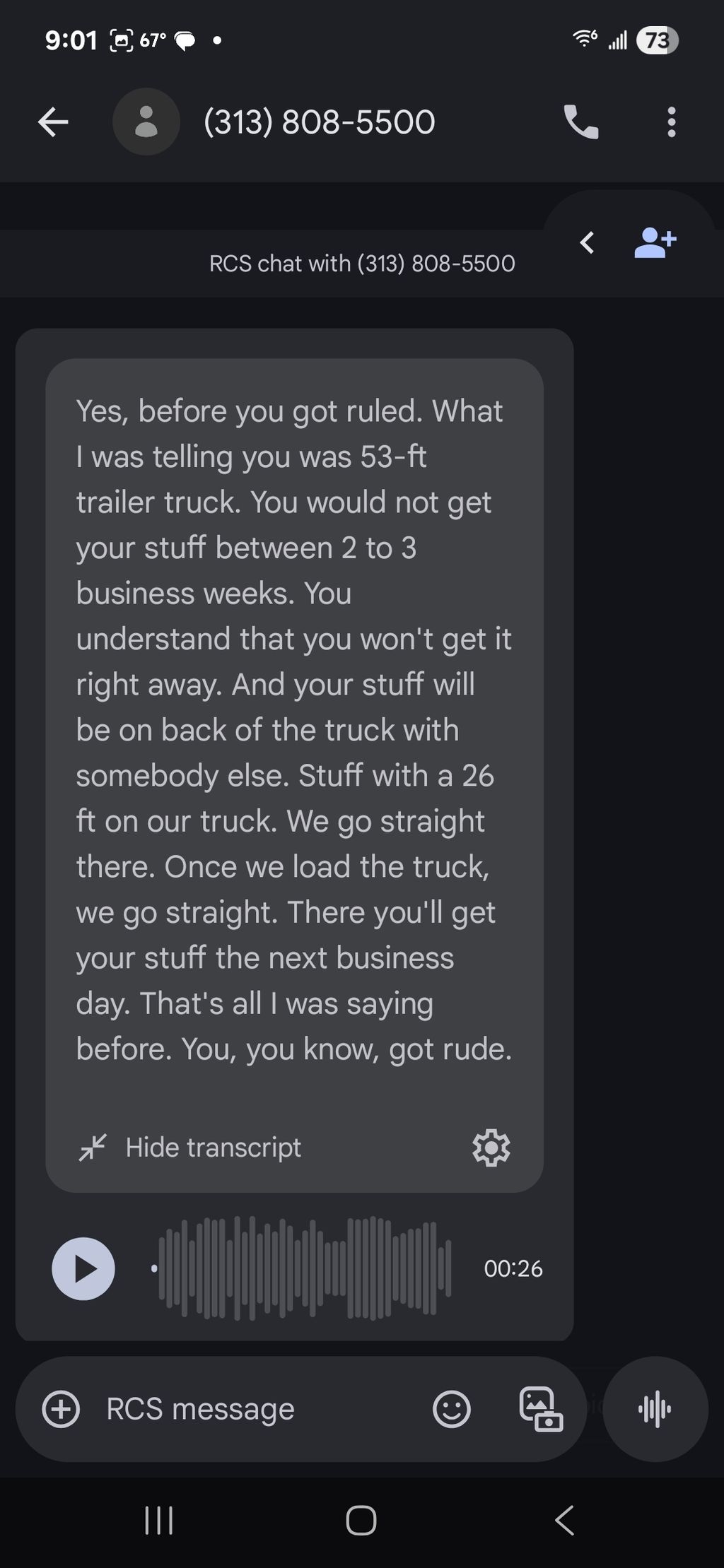Tap the voice message transcript text
Image resolution: width=724 pixels, height=1568 pixels.
(293, 730)
